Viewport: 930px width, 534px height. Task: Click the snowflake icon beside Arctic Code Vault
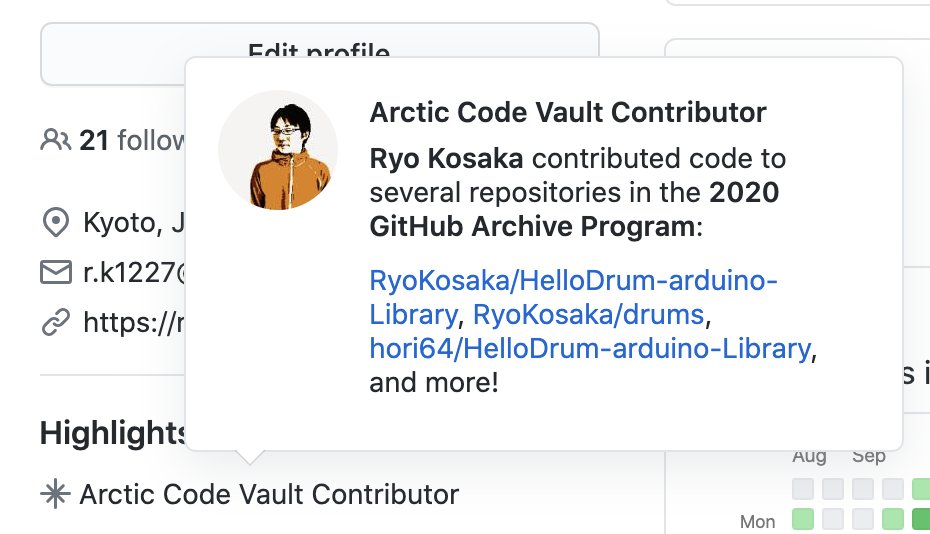(x=54, y=494)
